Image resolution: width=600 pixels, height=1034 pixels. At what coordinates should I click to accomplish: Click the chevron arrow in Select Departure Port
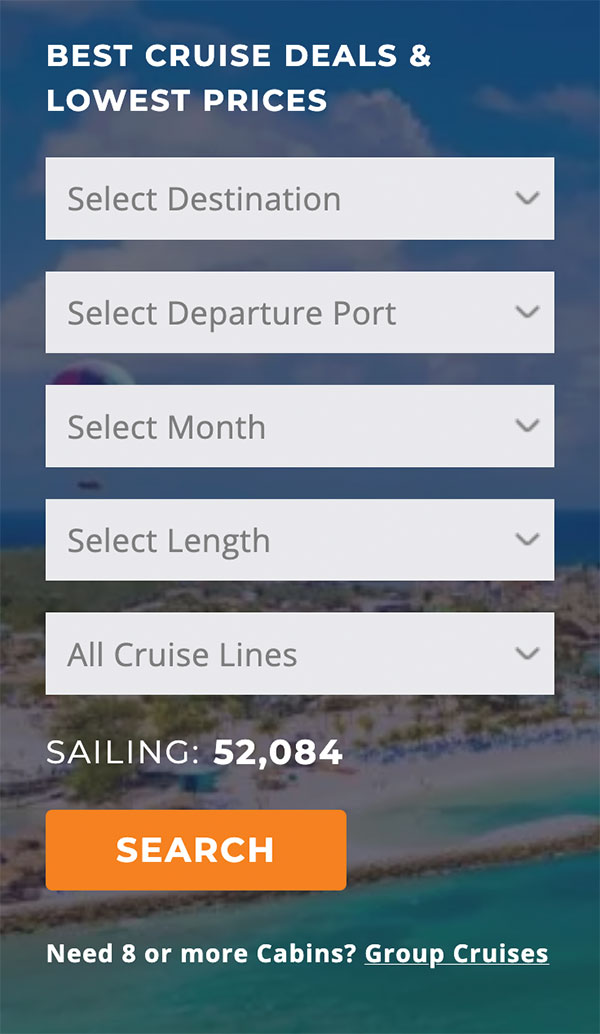pyautogui.click(x=527, y=312)
